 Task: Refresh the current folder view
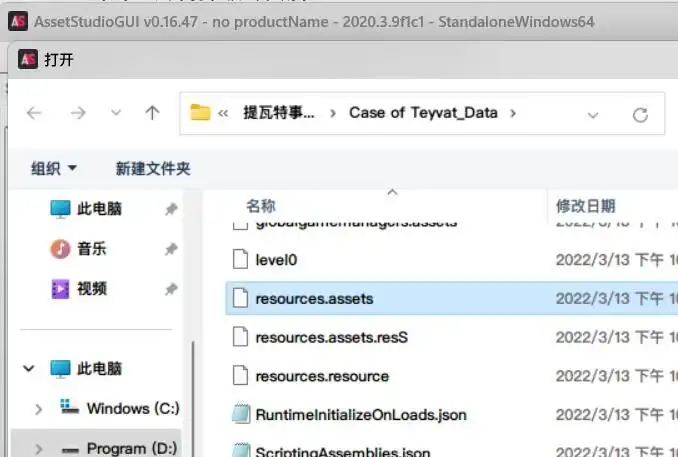(x=640, y=113)
